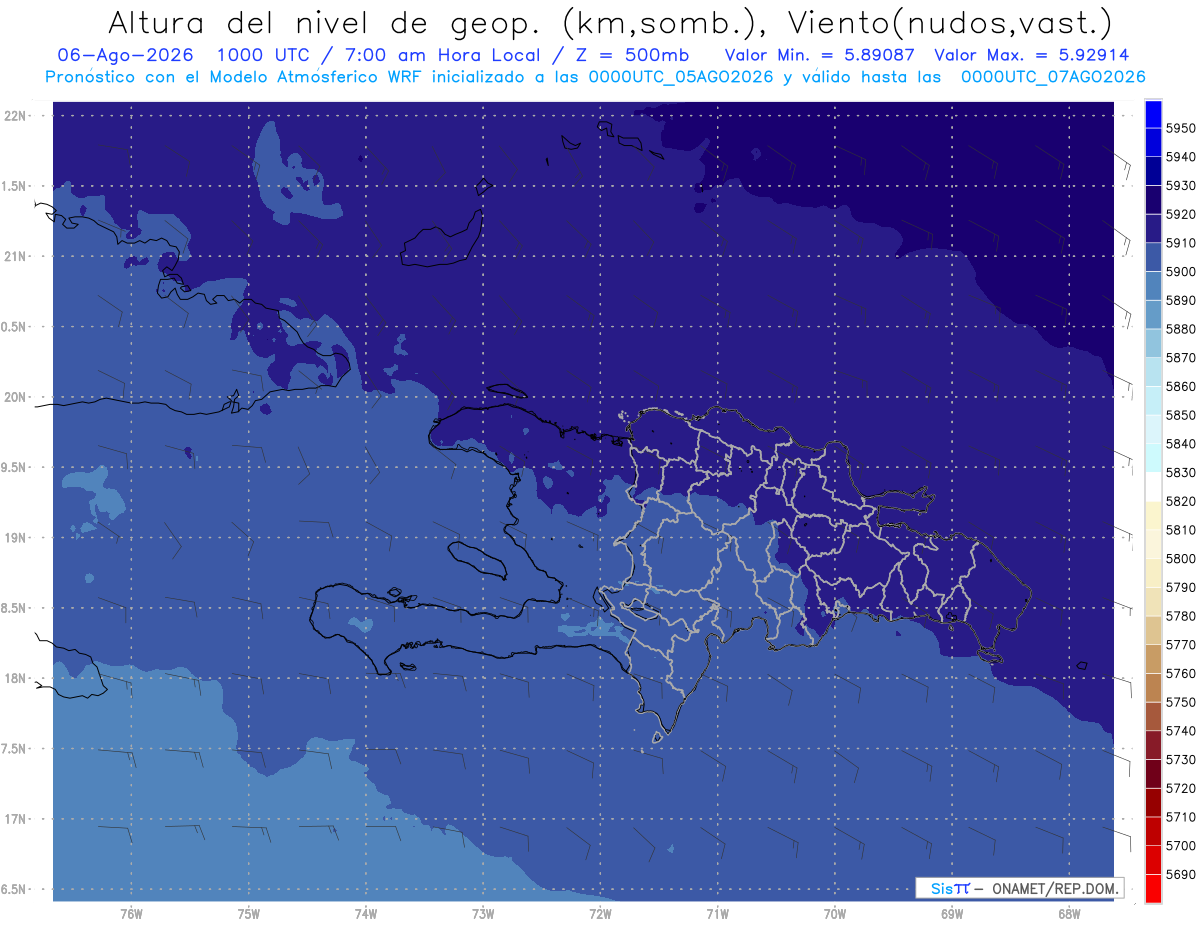Click the '71W' longitude label
This screenshot has height=927, width=1200.
[x=717, y=913]
